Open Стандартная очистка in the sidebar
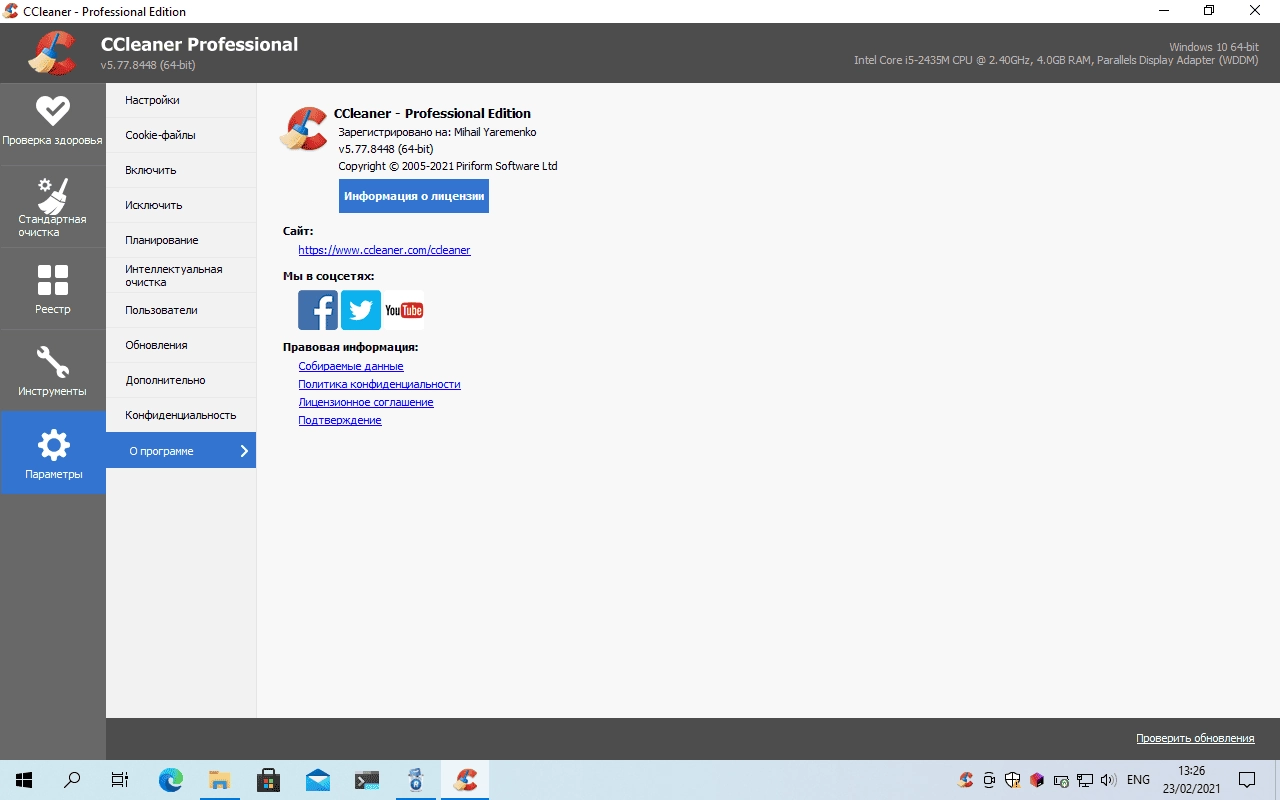 point(52,207)
